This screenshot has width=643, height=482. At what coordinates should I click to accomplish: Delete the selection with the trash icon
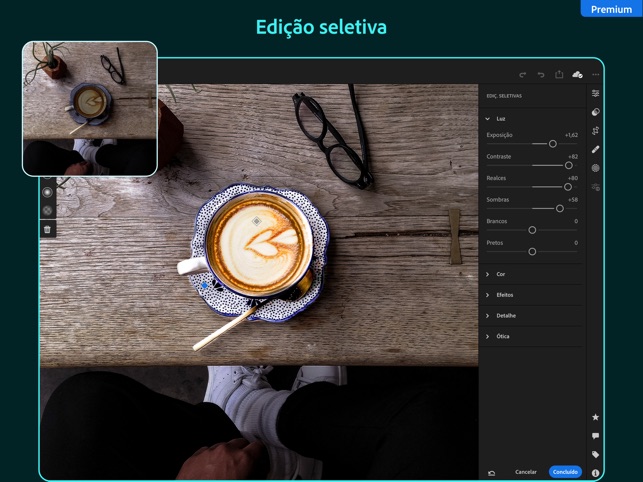coord(47,230)
